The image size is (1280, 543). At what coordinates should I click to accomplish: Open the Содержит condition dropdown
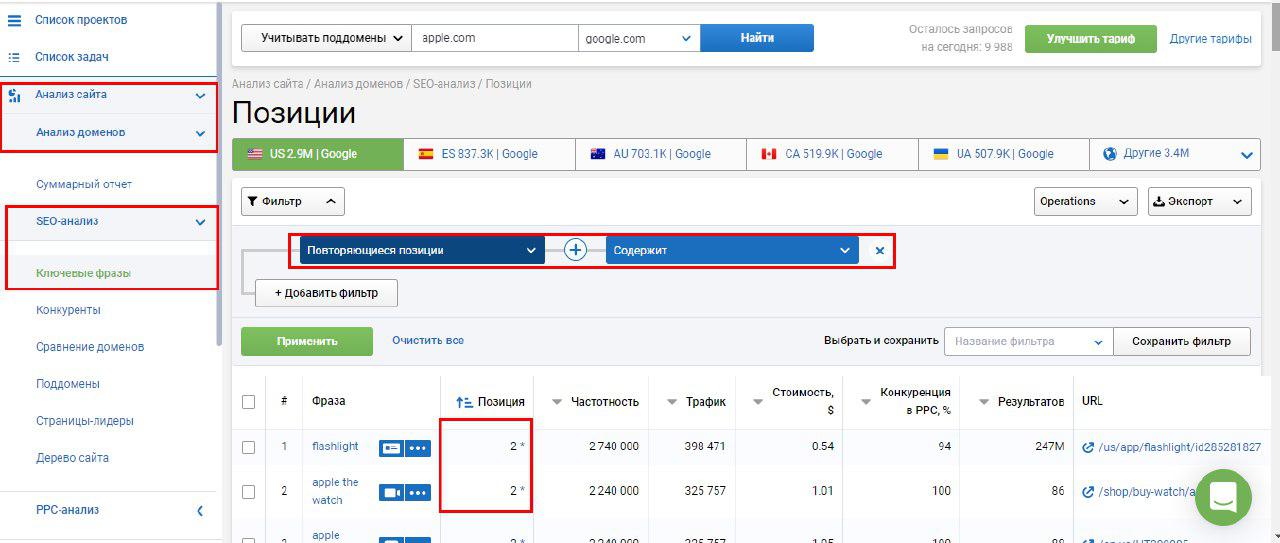(732, 250)
